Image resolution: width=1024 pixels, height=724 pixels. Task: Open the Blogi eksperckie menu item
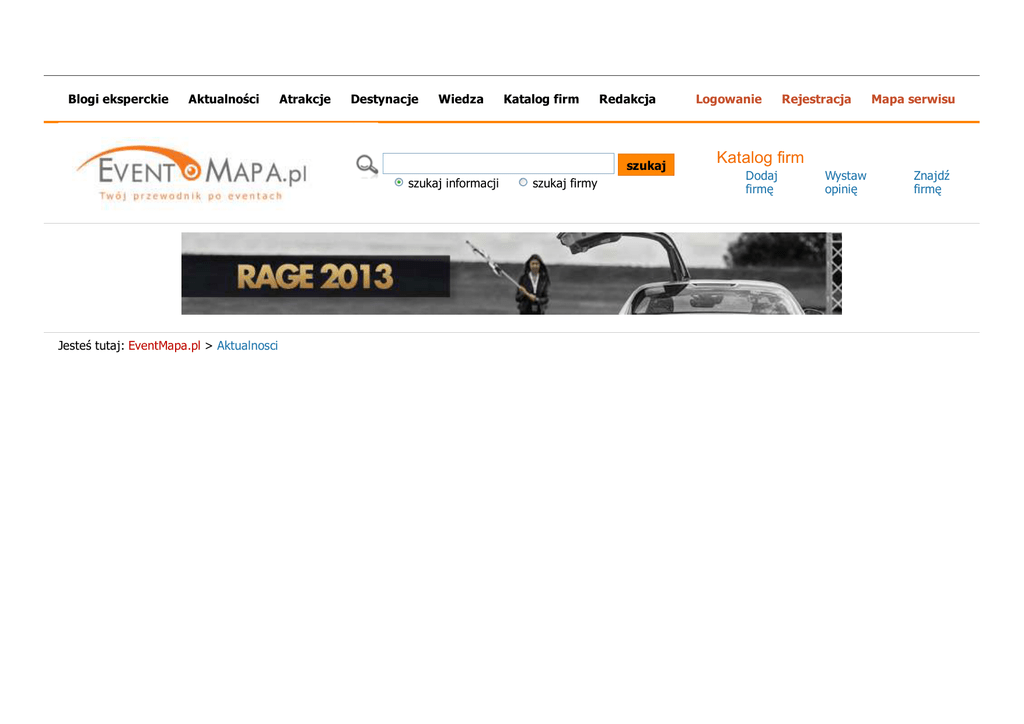tap(118, 99)
